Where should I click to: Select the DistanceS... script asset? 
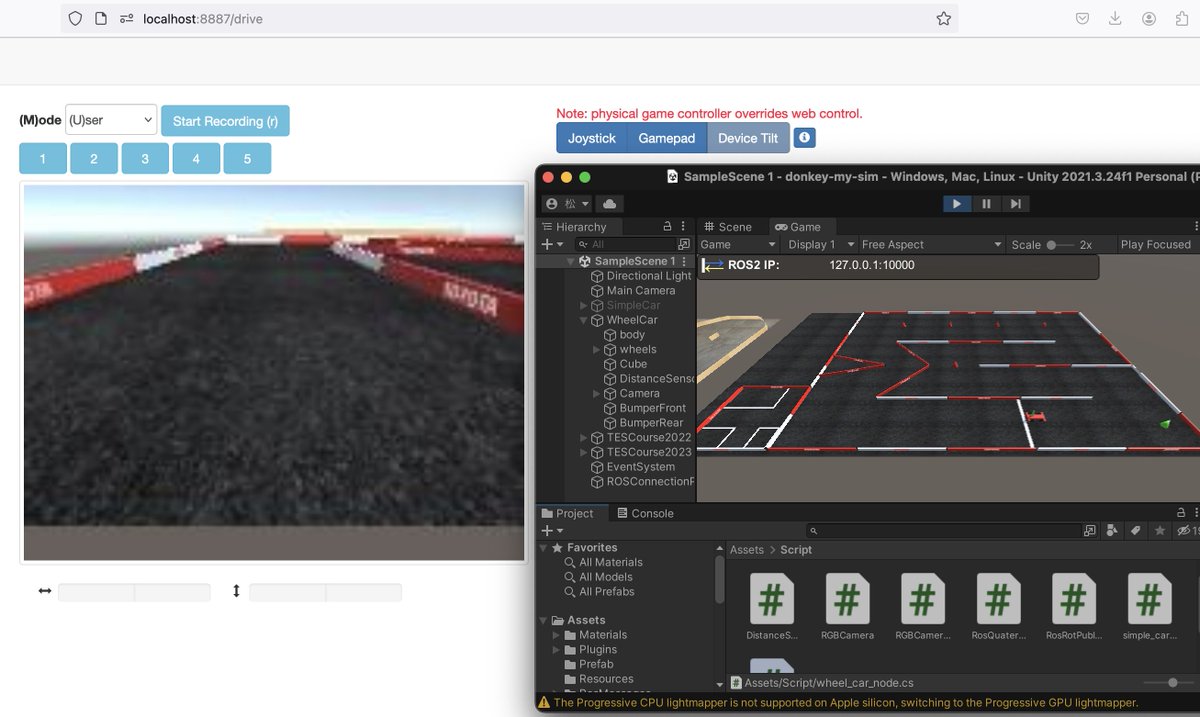(772, 607)
